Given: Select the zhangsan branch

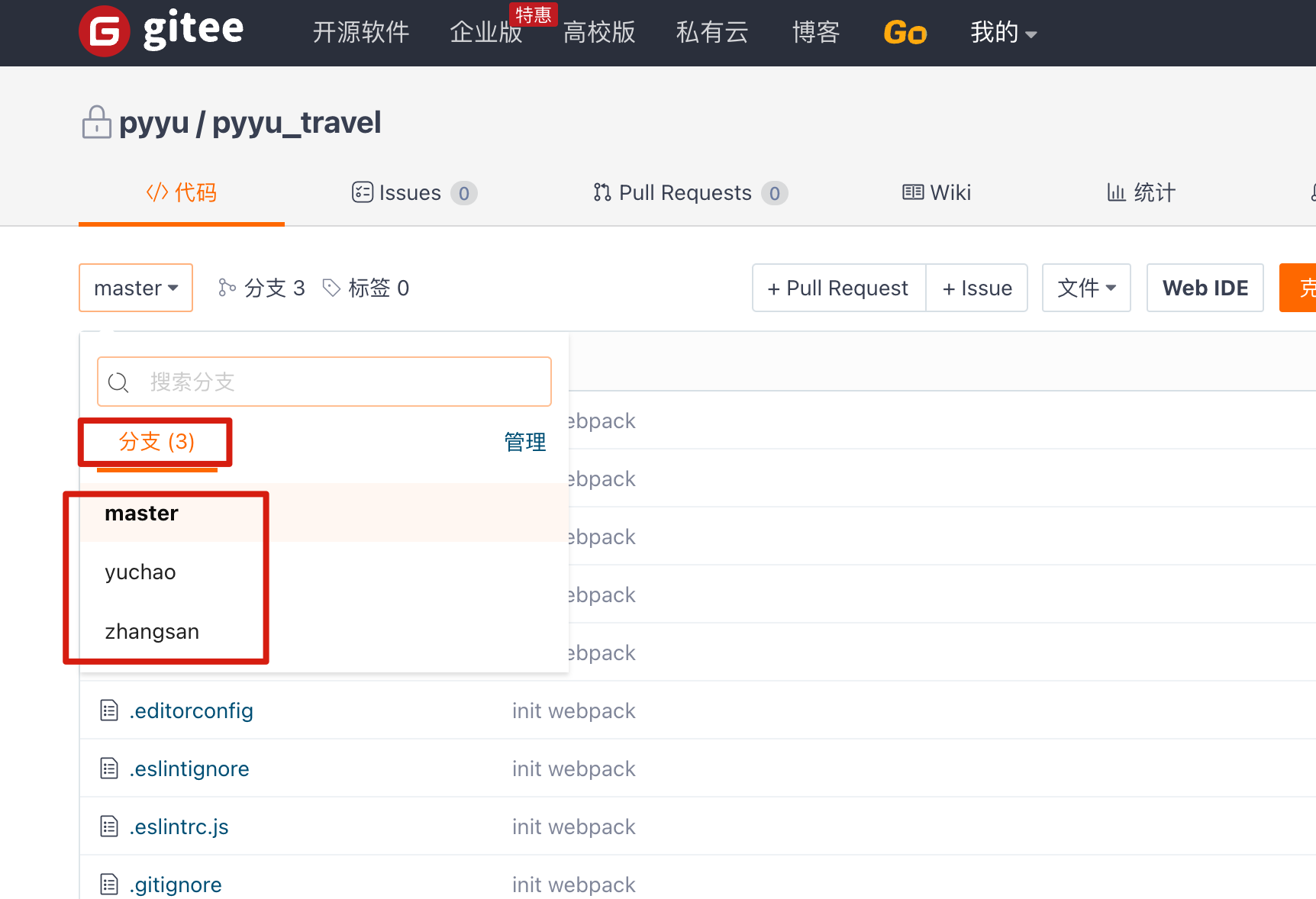Looking at the screenshot, I should click(x=152, y=632).
